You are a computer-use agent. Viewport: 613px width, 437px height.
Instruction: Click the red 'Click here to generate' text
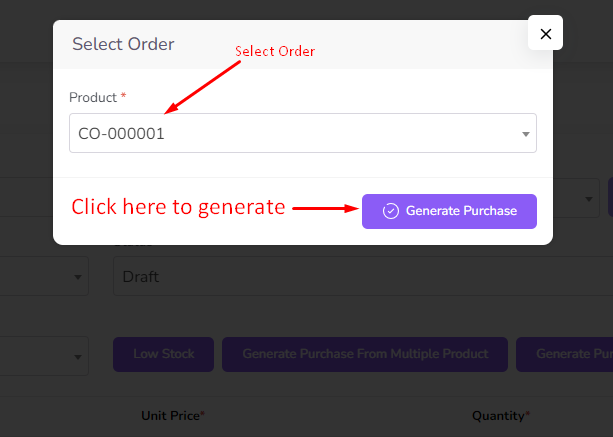pyautogui.click(x=178, y=208)
